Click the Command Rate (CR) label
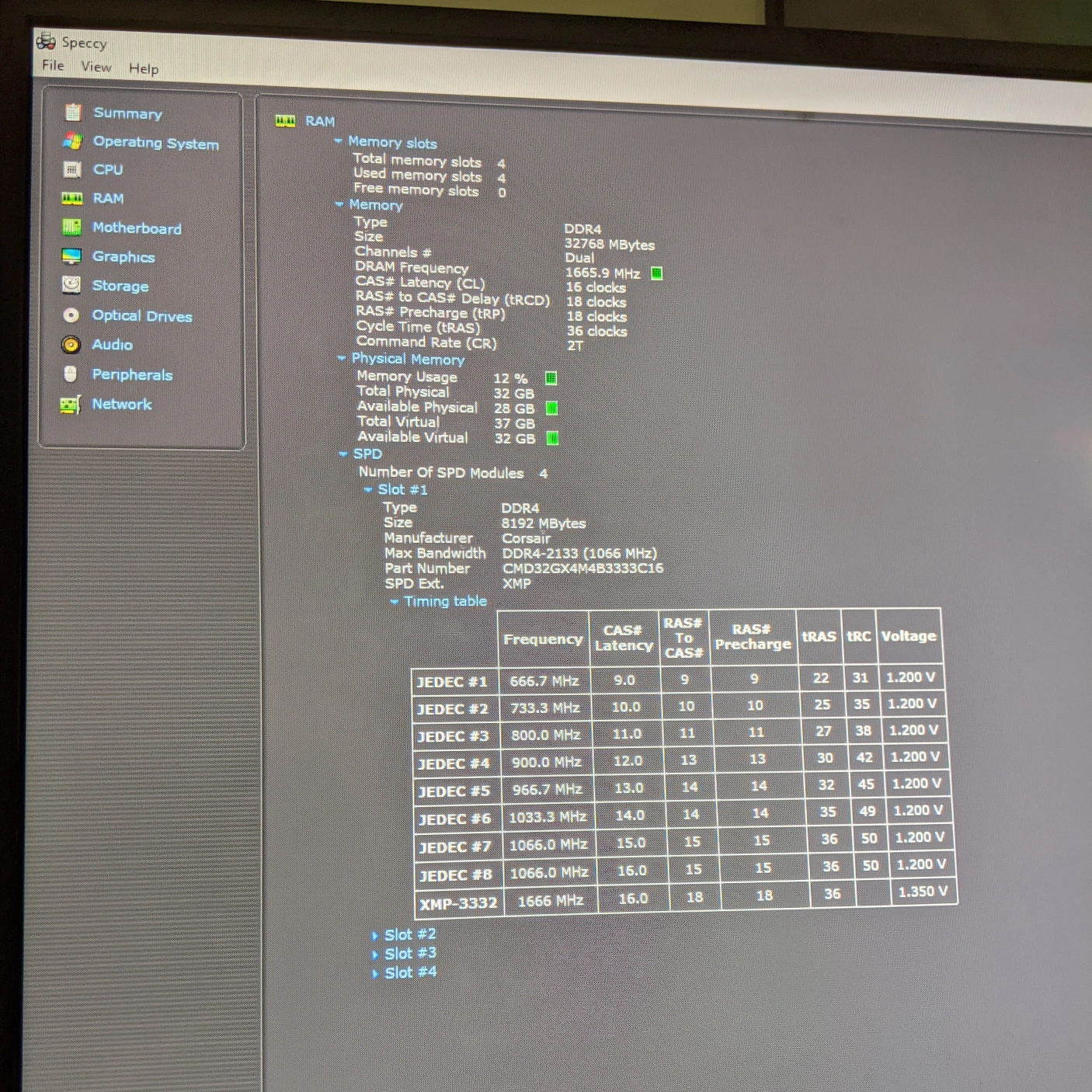This screenshot has height=1092, width=1092. coord(426,342)
